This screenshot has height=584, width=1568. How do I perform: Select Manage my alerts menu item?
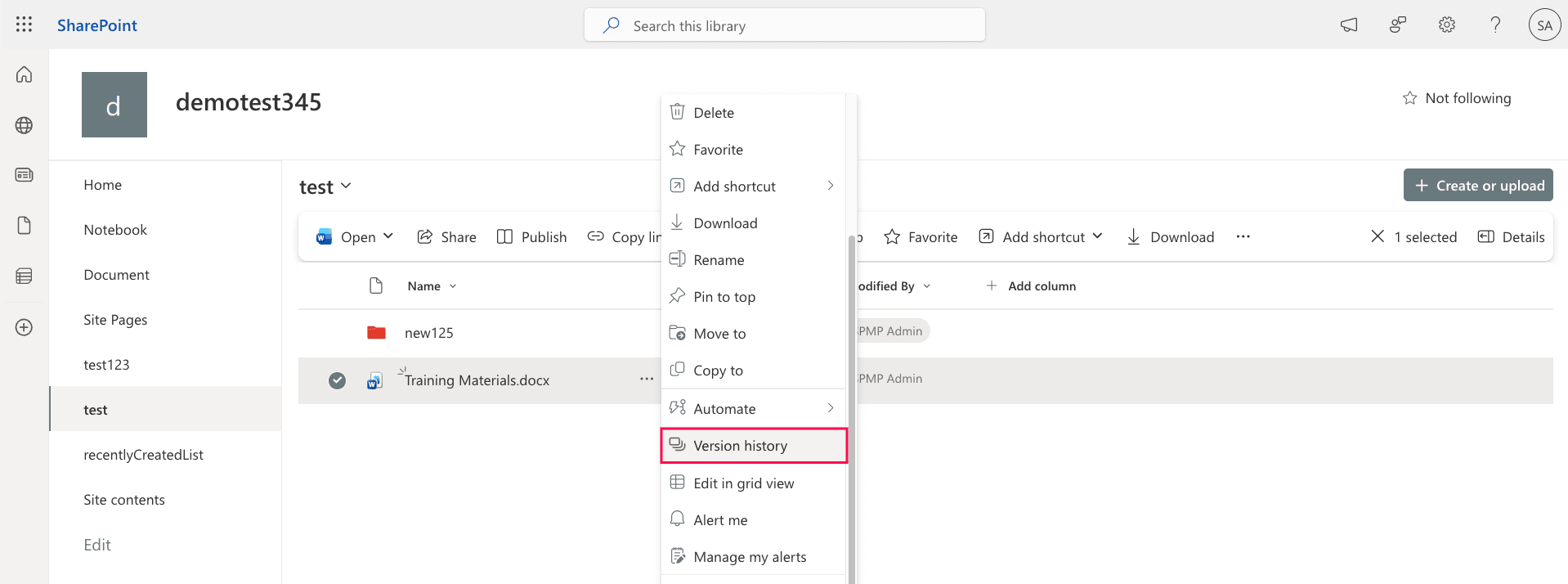pyautogui.click(x=753, y=557)
